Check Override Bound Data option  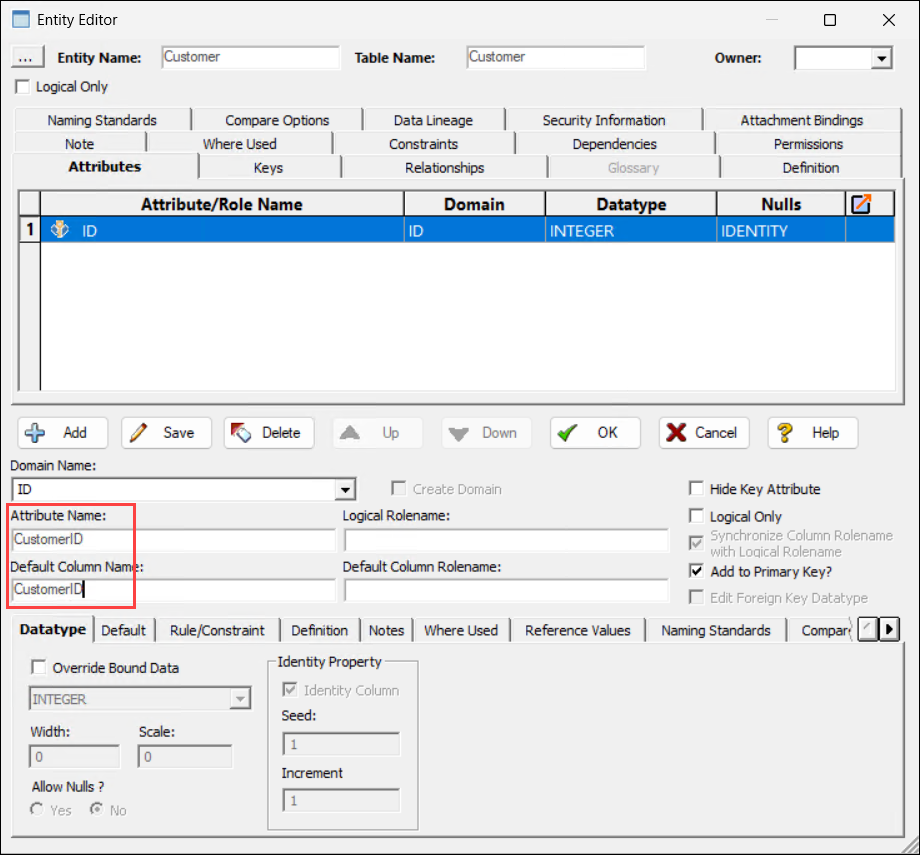click(x=39, y=667)
